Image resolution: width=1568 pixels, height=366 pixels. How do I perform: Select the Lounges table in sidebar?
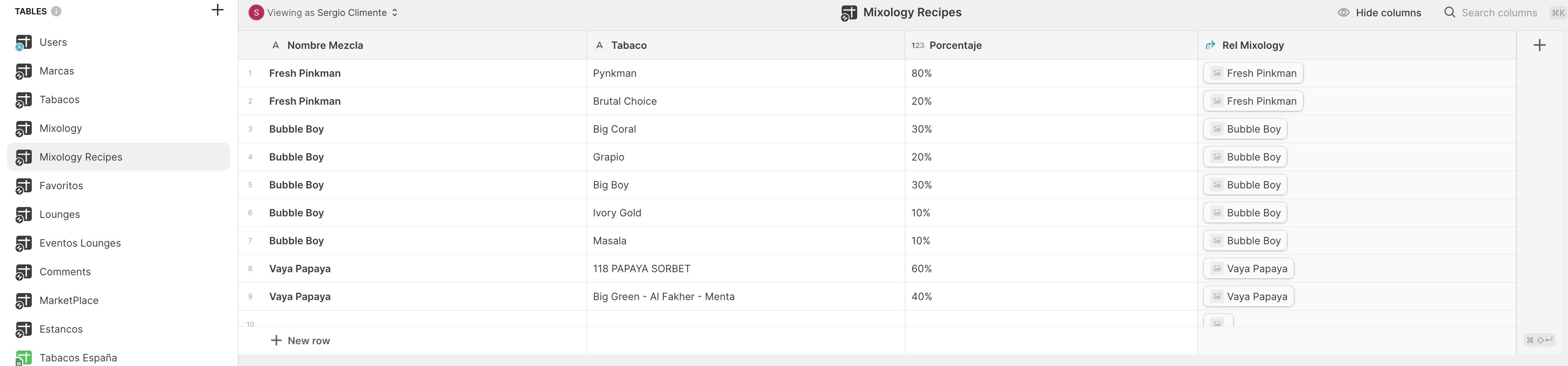(60, 214)
